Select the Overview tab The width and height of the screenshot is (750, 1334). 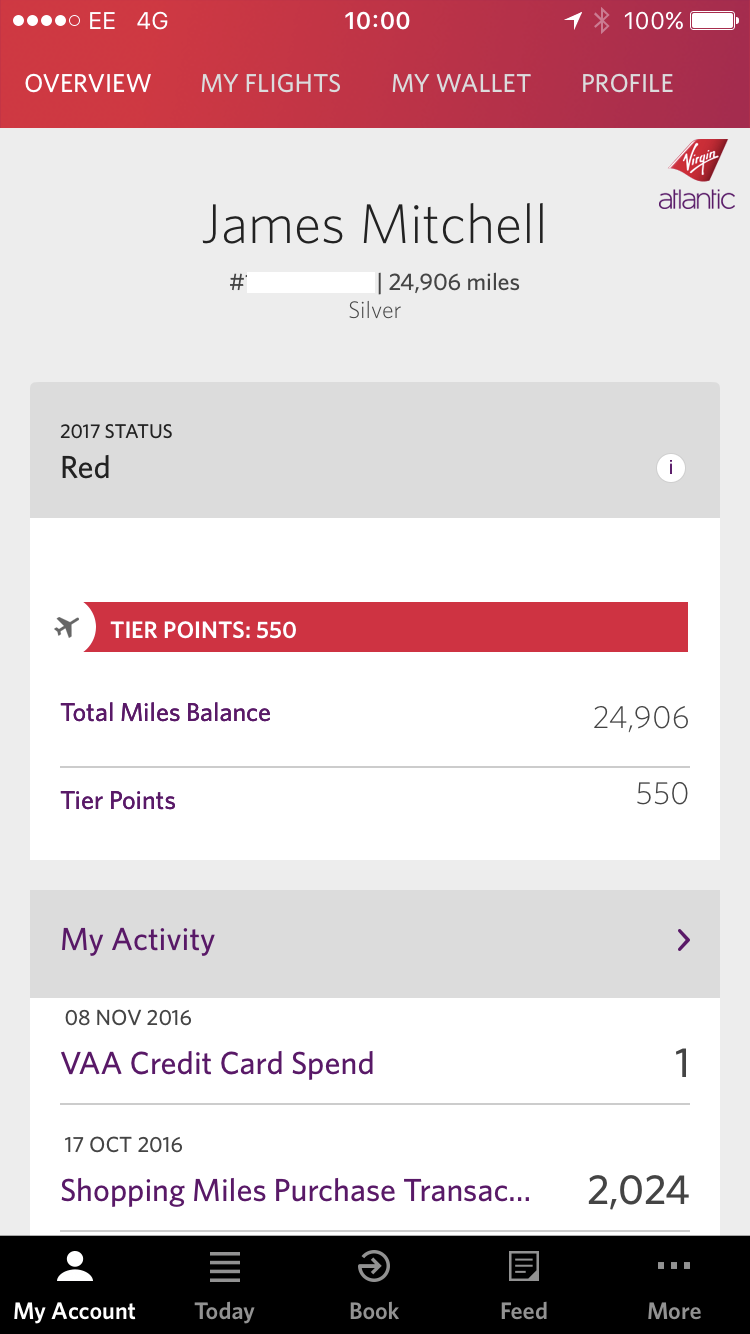[x=88, y=84]
